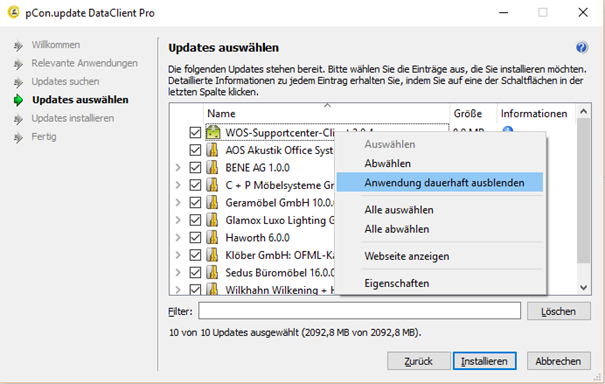605x384 pixels.
Task: Click the BENE AG package icon
Action: tap(212, 167)
